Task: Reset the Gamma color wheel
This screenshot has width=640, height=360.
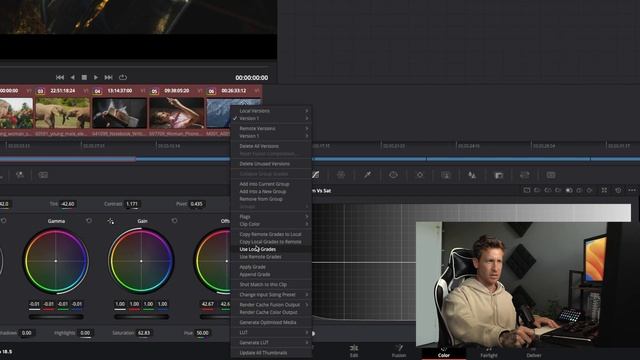Action: coord(89,221)
